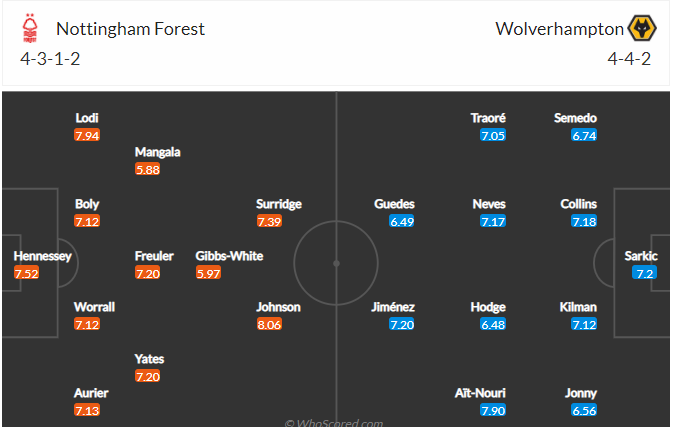Open the WhoScored.com watermark link
Viewport: 674px width, 427px height.
(x=334, y=422)
